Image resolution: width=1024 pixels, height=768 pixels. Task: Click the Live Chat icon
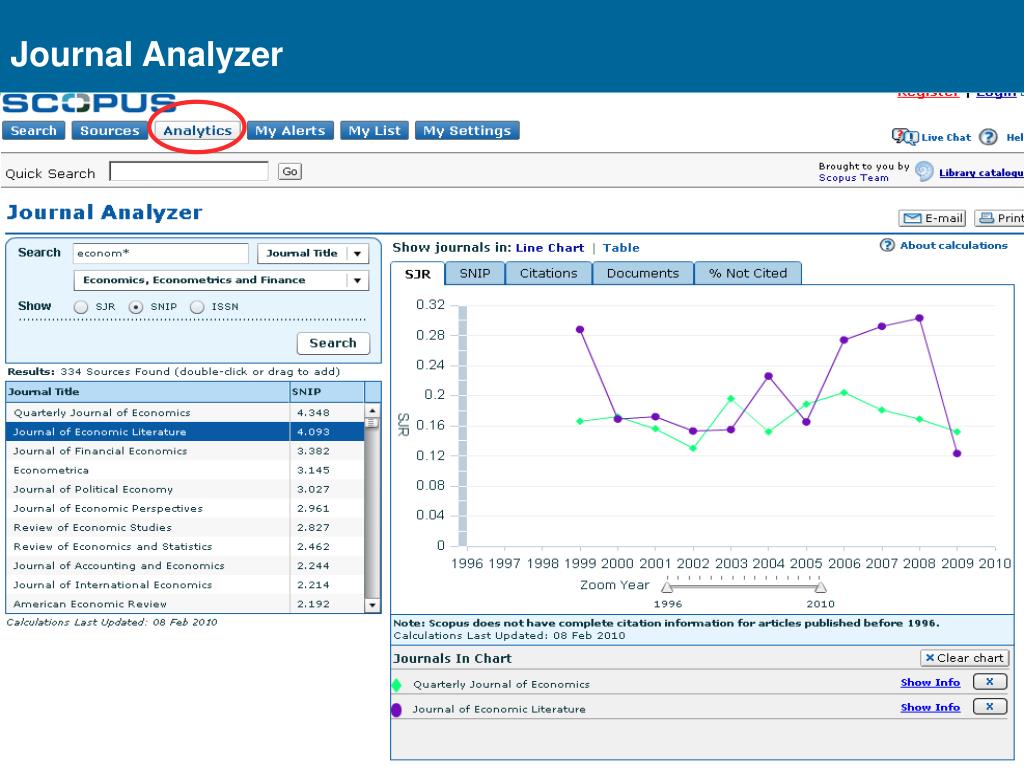[x=905, y=136]
